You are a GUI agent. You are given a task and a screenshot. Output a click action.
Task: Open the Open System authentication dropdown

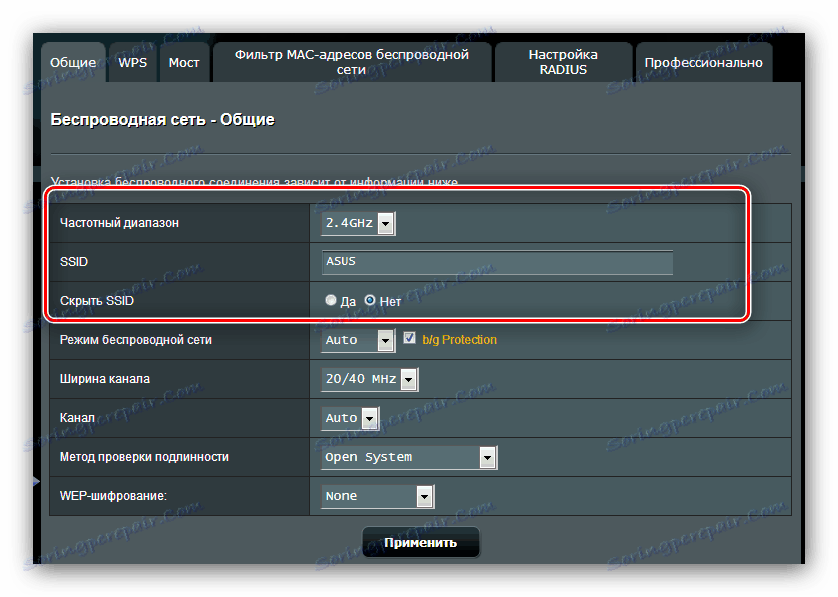click(408, 457)
